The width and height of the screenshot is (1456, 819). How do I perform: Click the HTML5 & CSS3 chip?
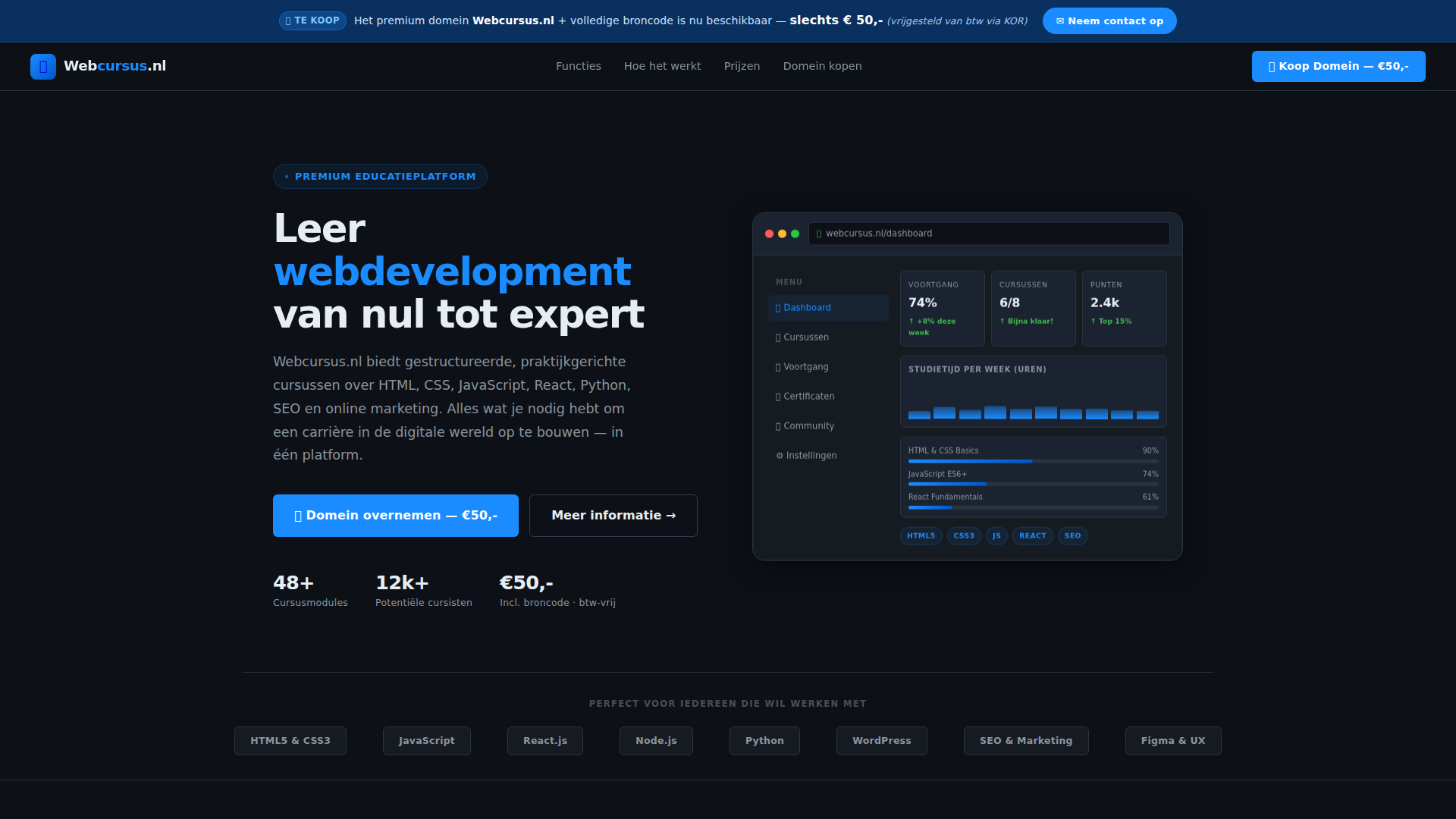(x=290, y=741)
